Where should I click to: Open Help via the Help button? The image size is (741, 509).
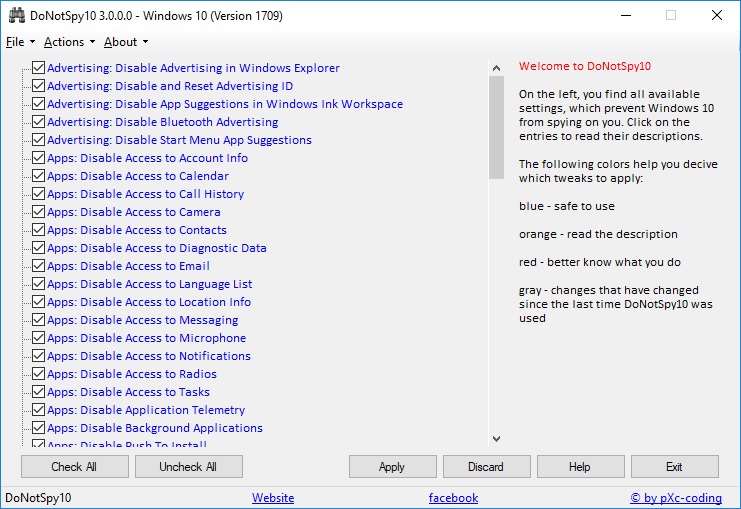(x=580, y=467)
